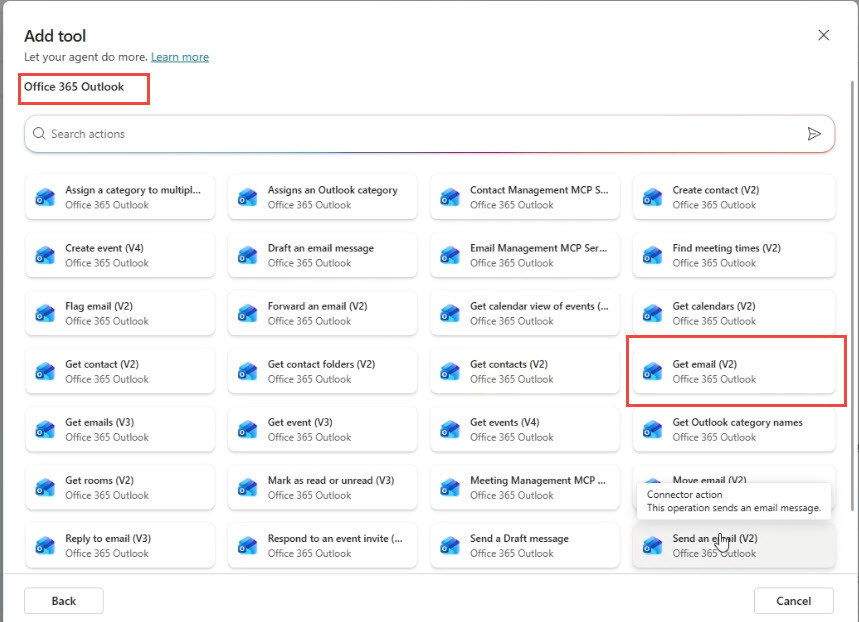Select the Respond to an event invite action
859x622 pixels.
(322, 545)
